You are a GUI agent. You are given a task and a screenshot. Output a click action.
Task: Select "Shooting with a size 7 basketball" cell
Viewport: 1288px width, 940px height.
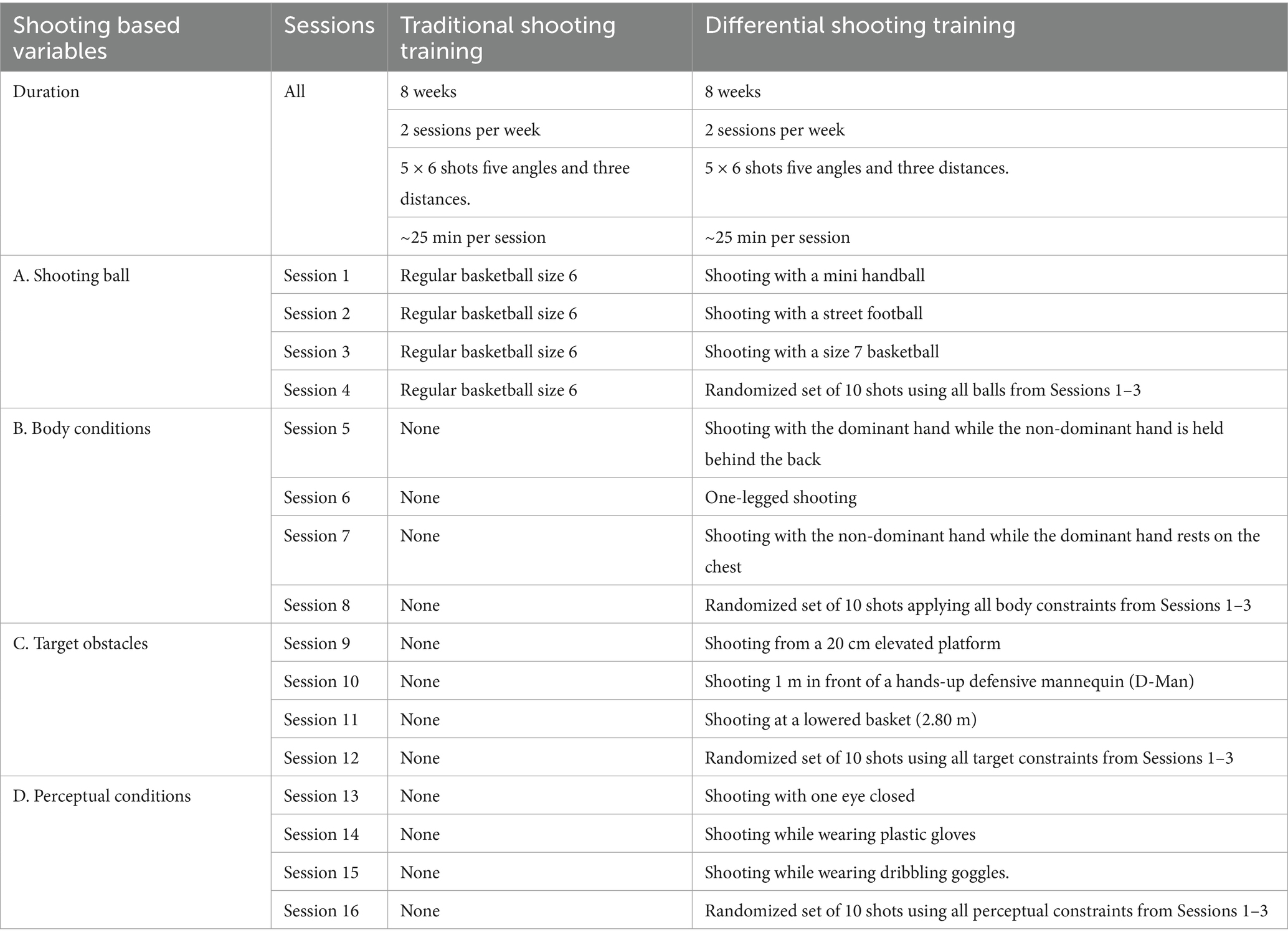[822, 352]
